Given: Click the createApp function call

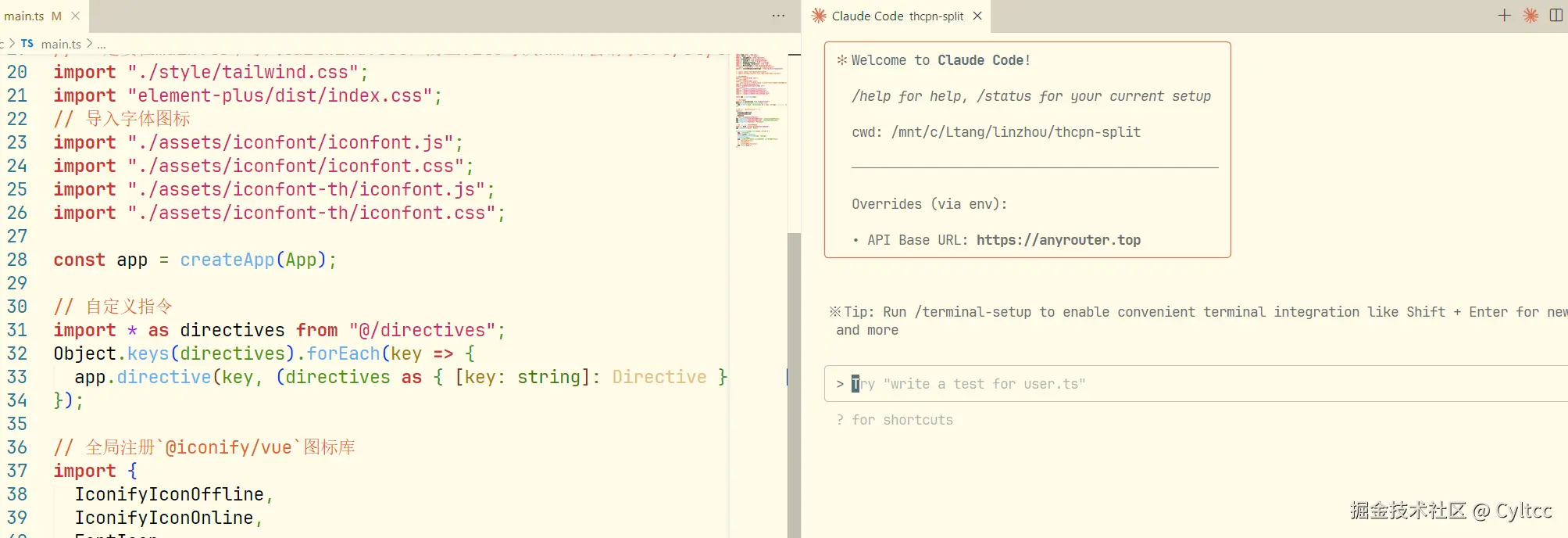Looking at the screenshot, I should click(x=227, y=260).
